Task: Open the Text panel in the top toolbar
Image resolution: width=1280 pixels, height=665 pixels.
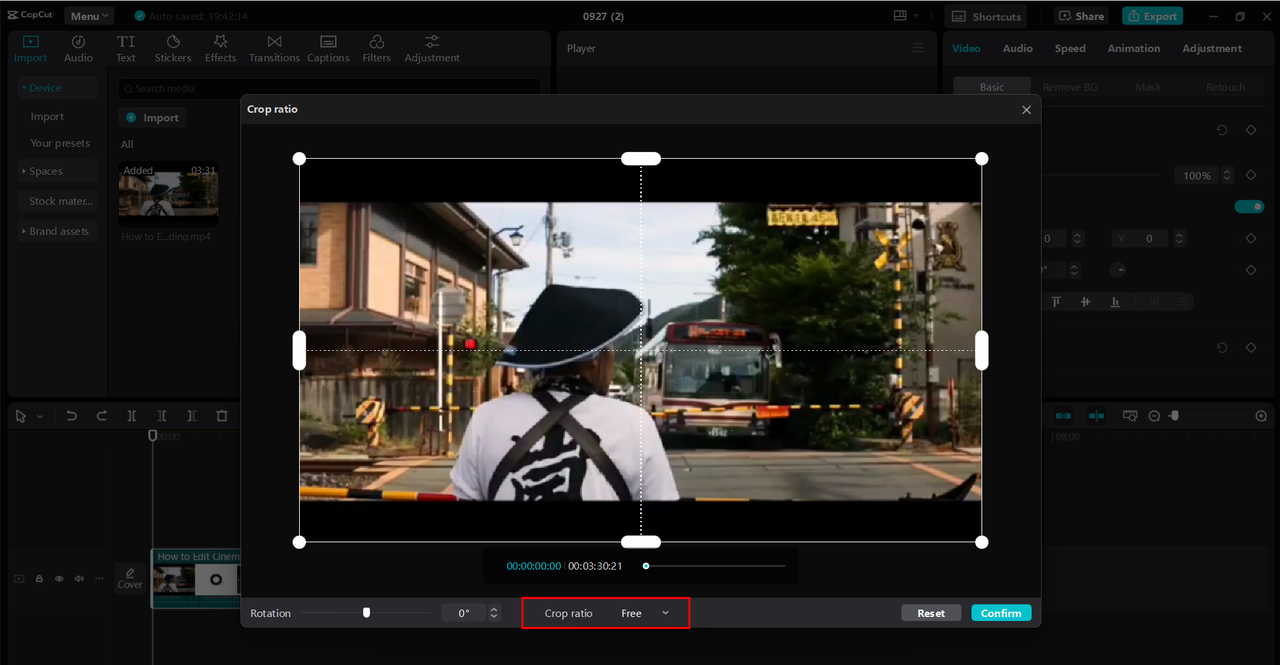Action: 126,48
